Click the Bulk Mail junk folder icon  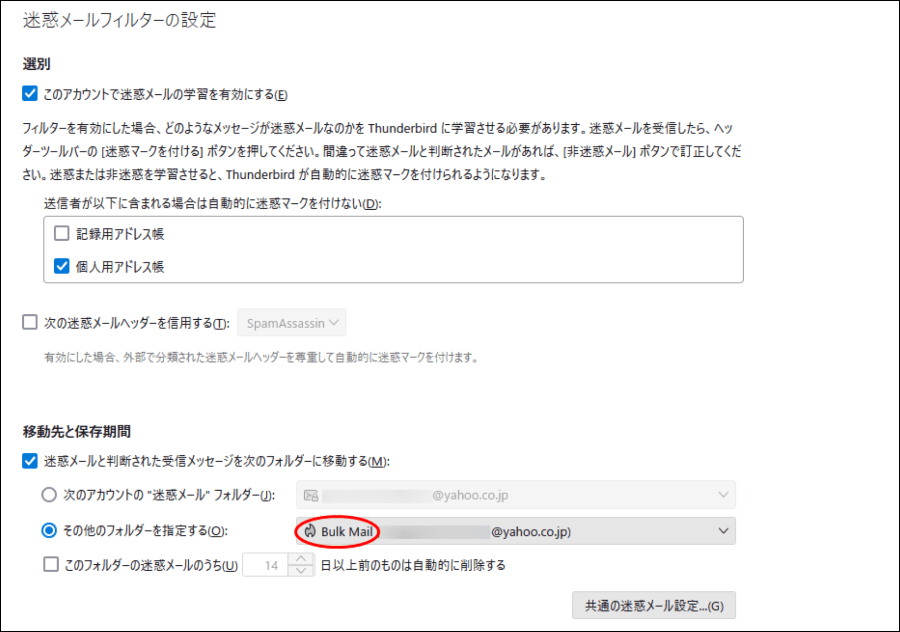click(x=311, y=532)
